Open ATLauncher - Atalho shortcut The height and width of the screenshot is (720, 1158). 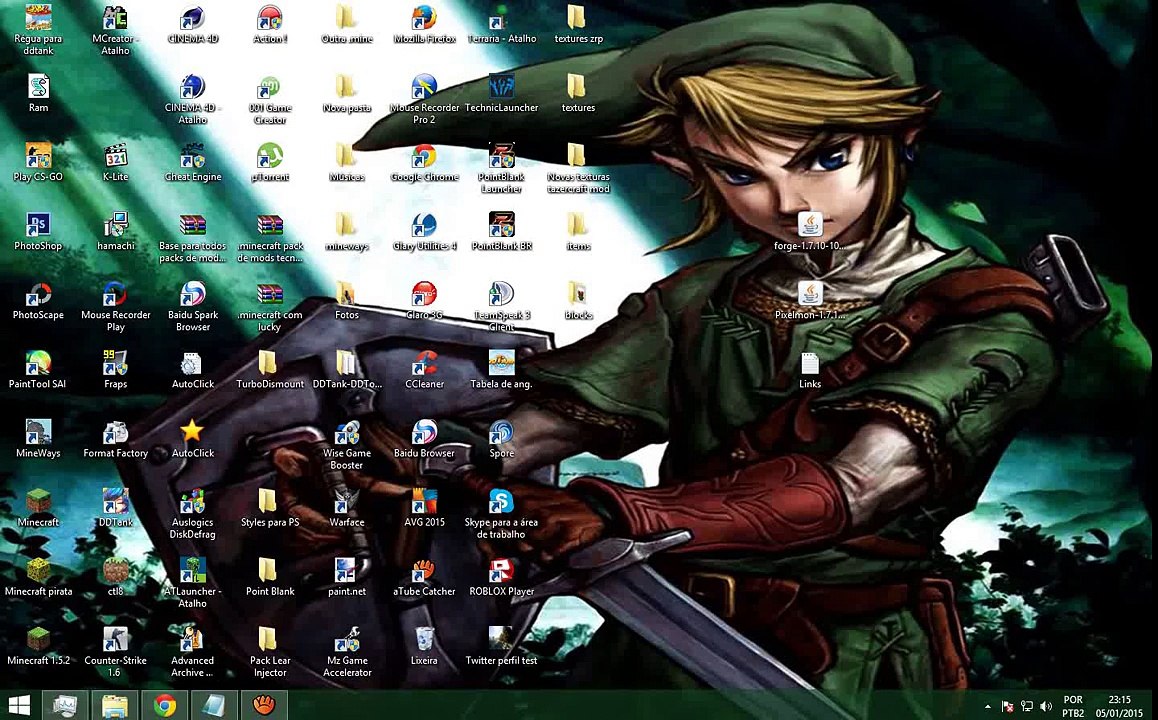coord(193,570)
